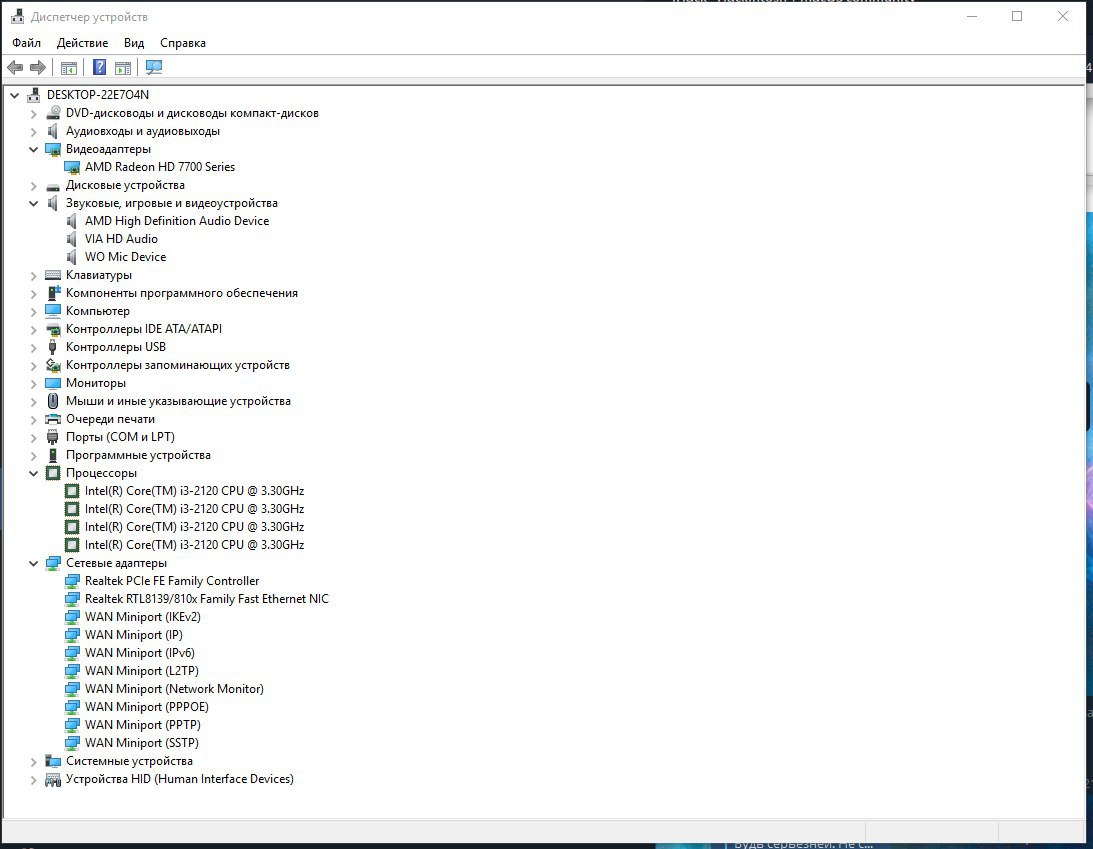Click the DVD drives category icon

(53, 113)
